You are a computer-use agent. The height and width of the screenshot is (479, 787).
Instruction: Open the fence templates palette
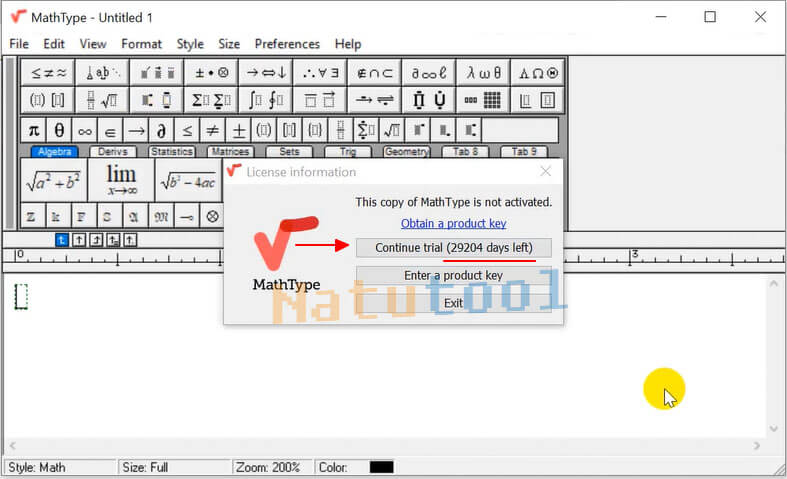(48, 100)
